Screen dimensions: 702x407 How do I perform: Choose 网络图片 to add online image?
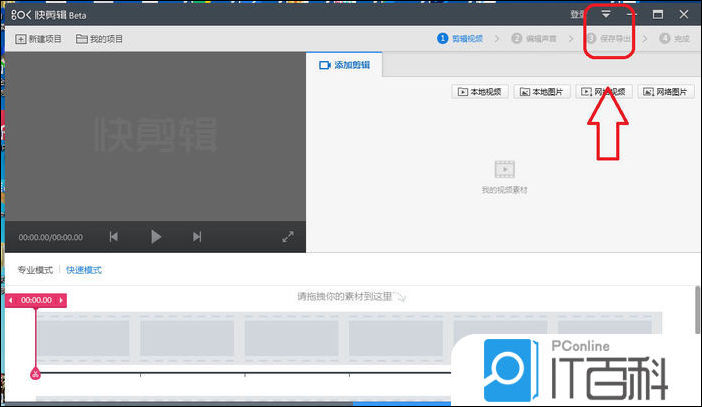666,92
